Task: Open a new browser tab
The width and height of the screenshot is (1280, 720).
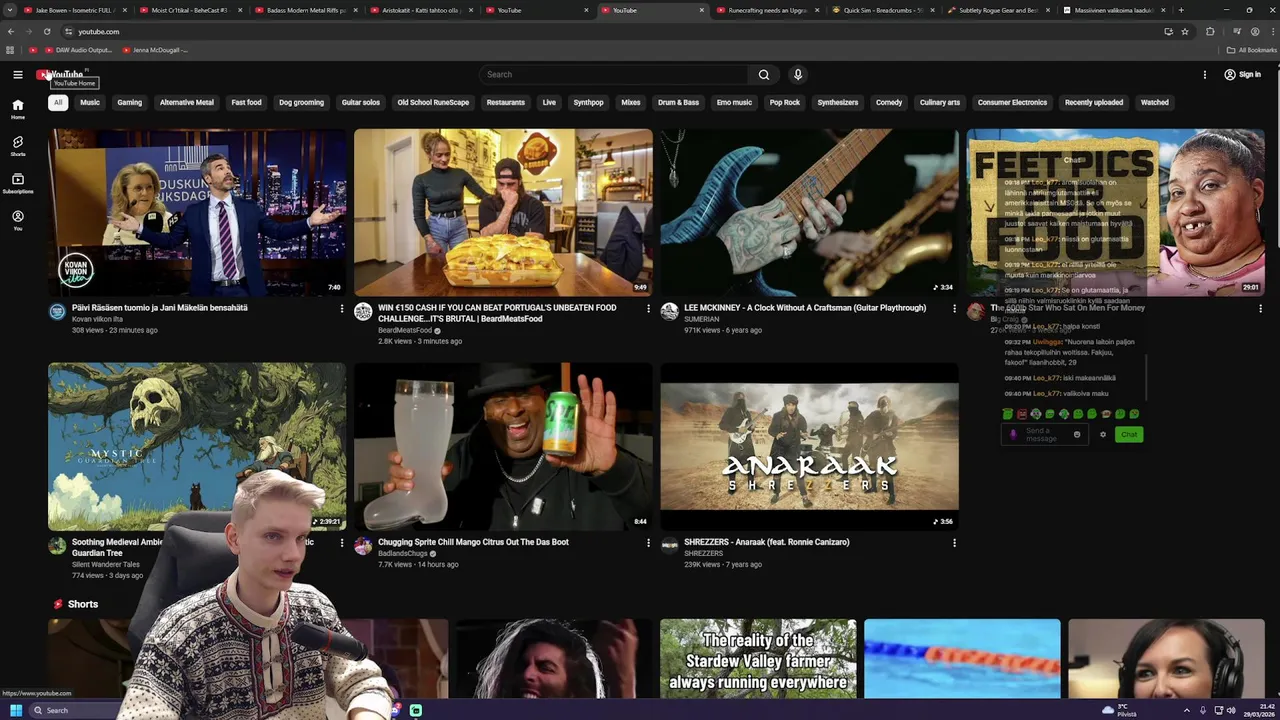Action: point(1181,10)
